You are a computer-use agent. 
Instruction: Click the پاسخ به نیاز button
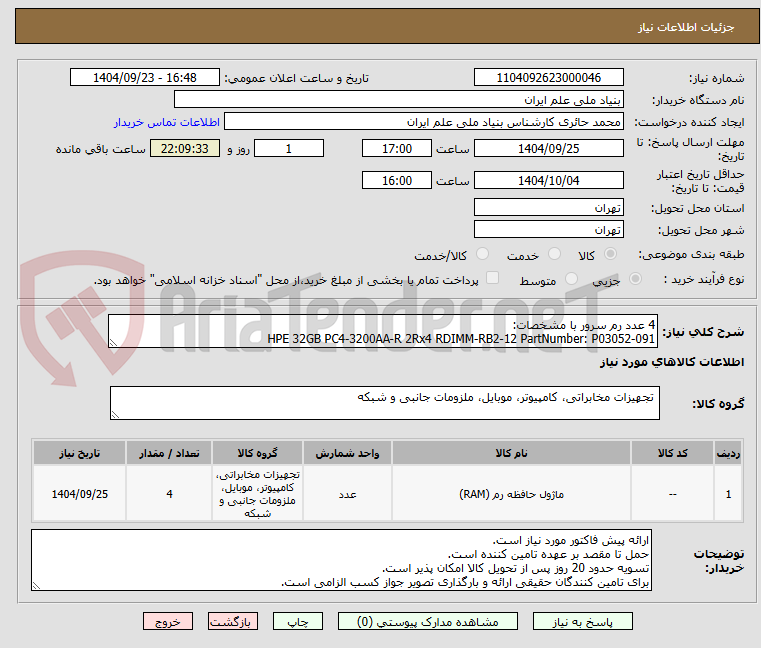582,621
